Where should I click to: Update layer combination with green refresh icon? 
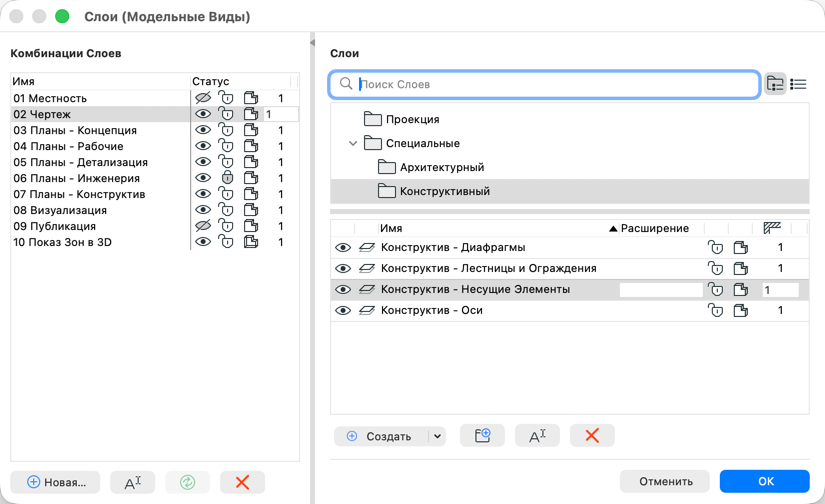click(x=187, y=482)
